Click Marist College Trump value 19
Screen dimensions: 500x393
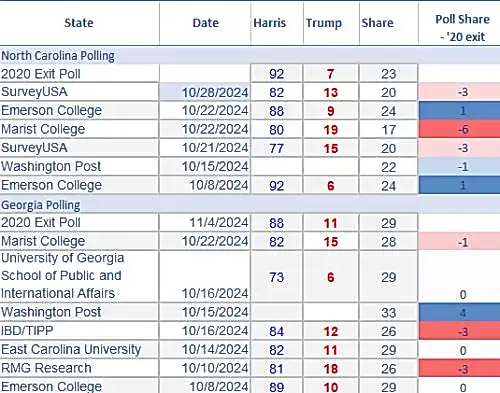[331, 130]
